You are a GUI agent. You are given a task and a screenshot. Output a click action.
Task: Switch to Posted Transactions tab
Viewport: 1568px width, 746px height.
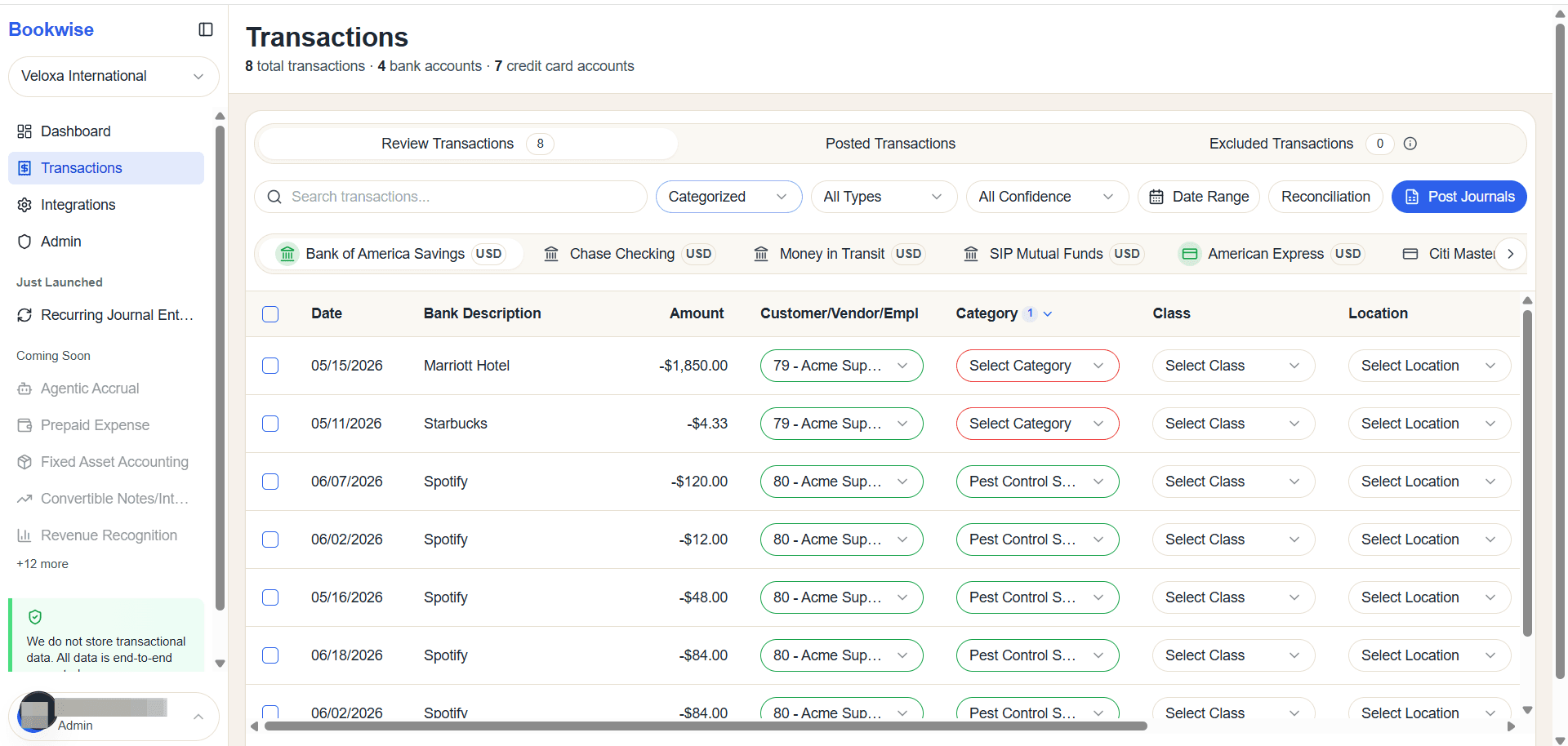(x=890, y=144)
